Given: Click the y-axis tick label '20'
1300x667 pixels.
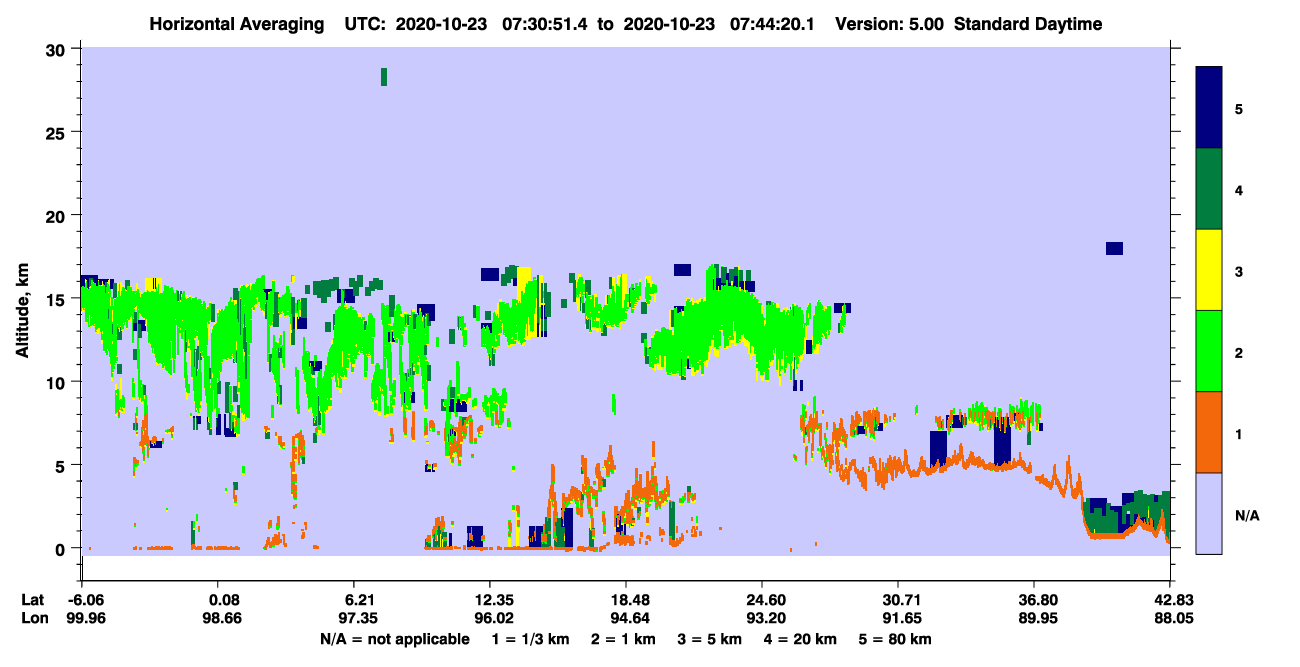Looking at the screenshot, I should click(58, 215).
